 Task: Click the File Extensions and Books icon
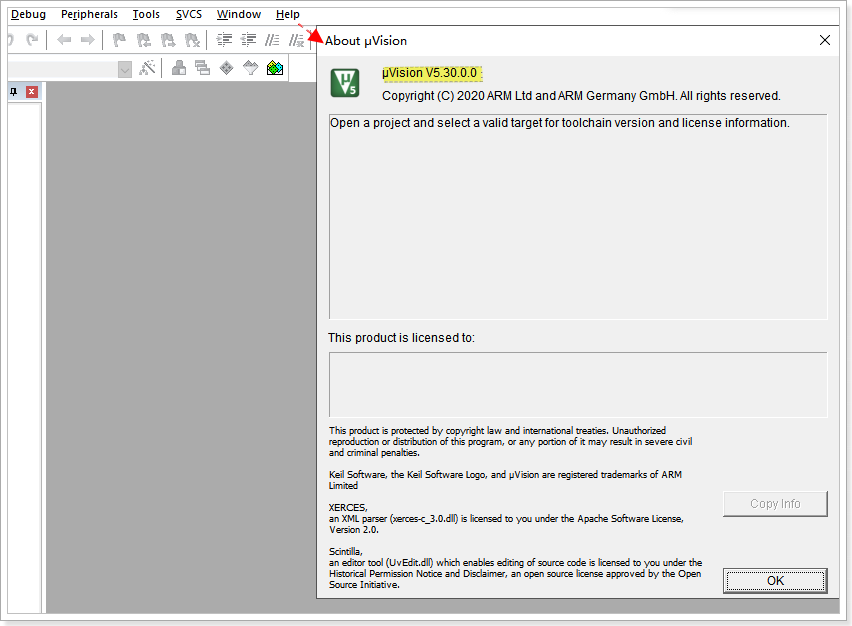pyautogui.click(x=179, y=68)
